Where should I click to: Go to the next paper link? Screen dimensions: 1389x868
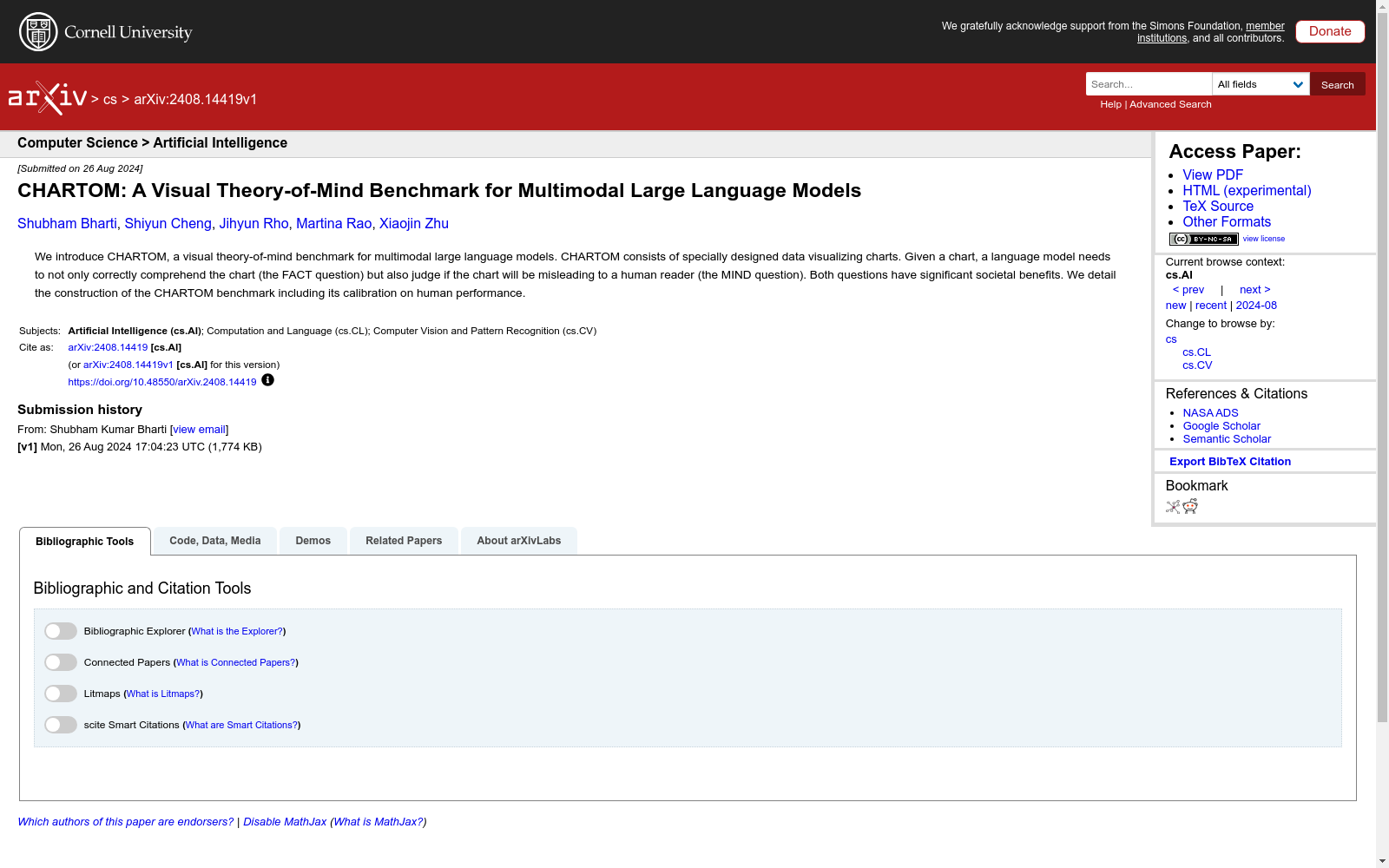(x=1254, y=290)
